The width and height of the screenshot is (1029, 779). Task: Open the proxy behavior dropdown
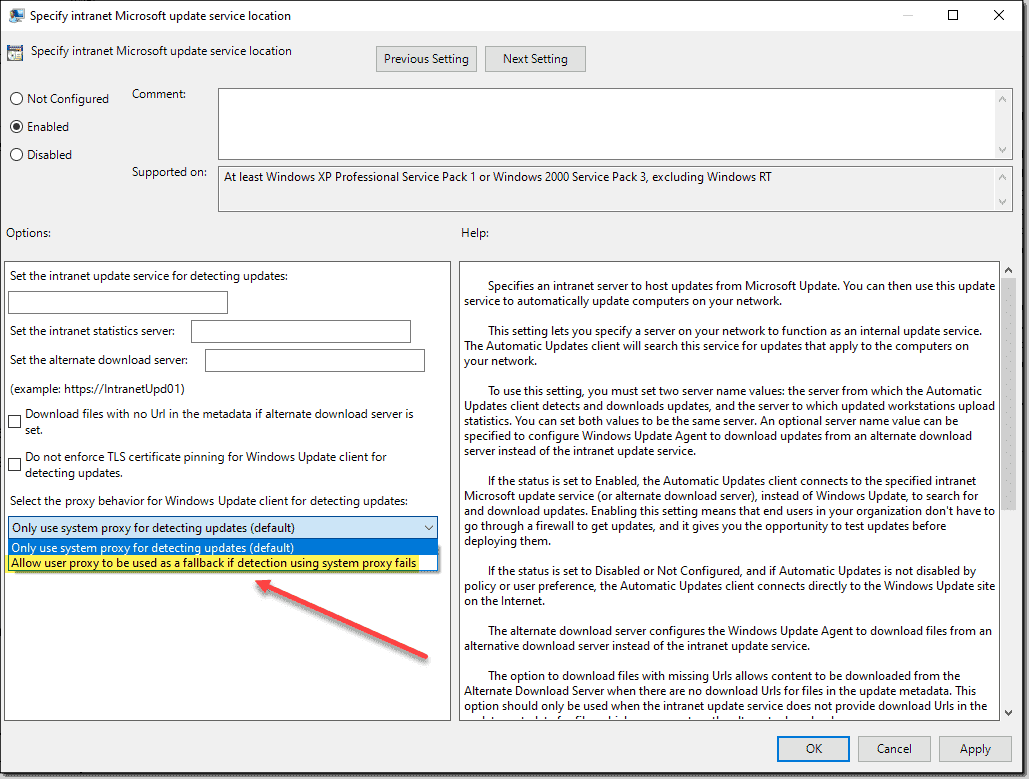point(429,527)
